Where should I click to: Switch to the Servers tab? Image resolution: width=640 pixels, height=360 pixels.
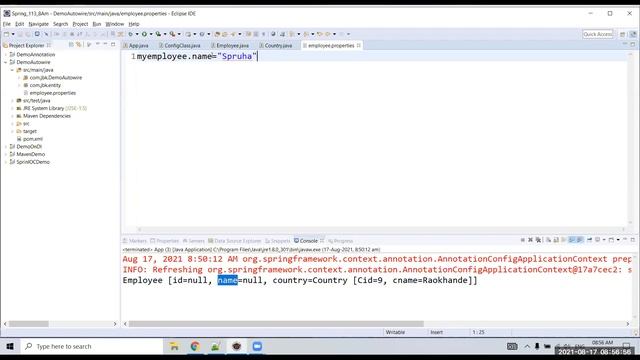193,241
